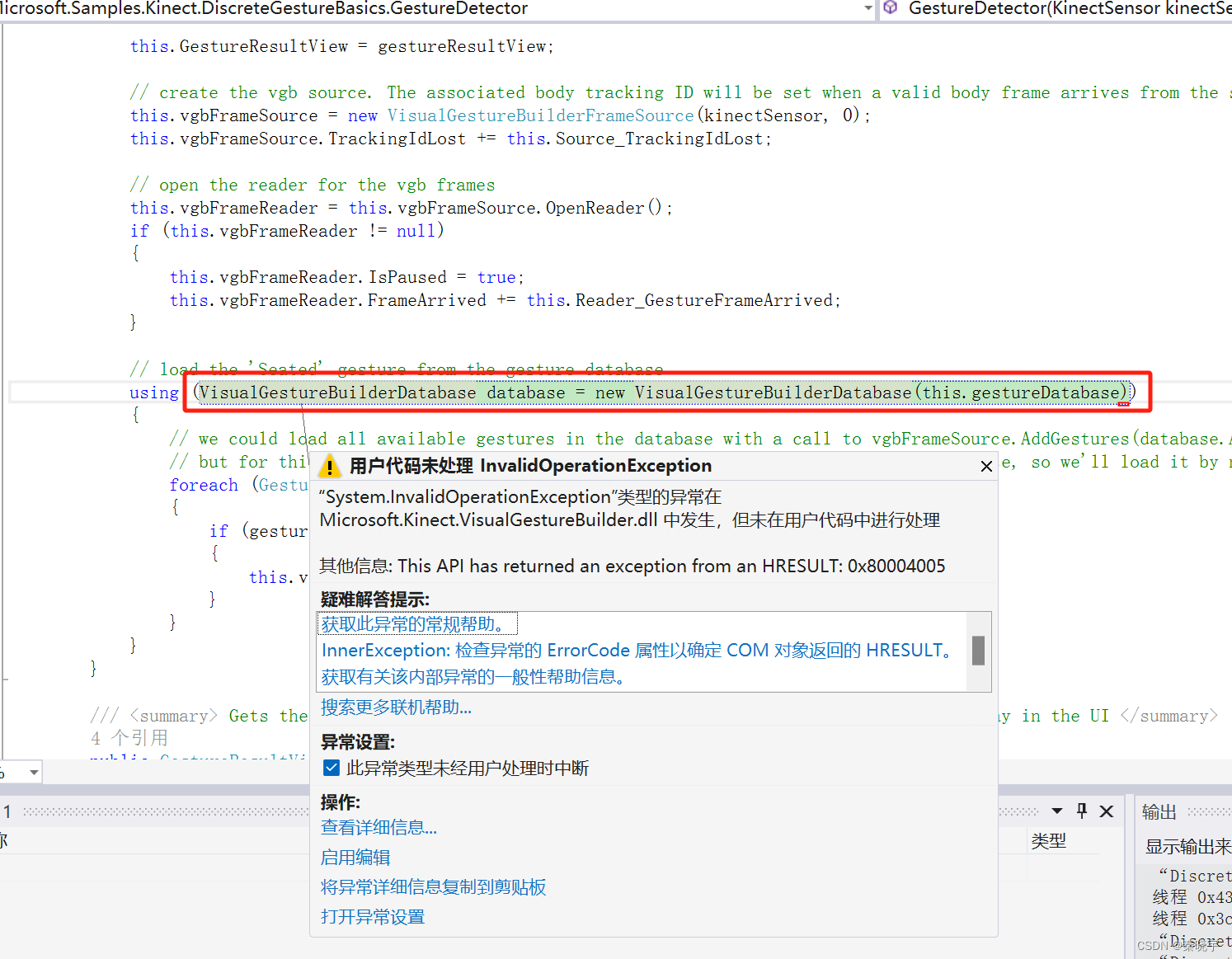Image resolution: width=1232 pixels, height=959 pixels.
Task: Close the InvalidOperationException popup
Action: click(x=986, y=467)
